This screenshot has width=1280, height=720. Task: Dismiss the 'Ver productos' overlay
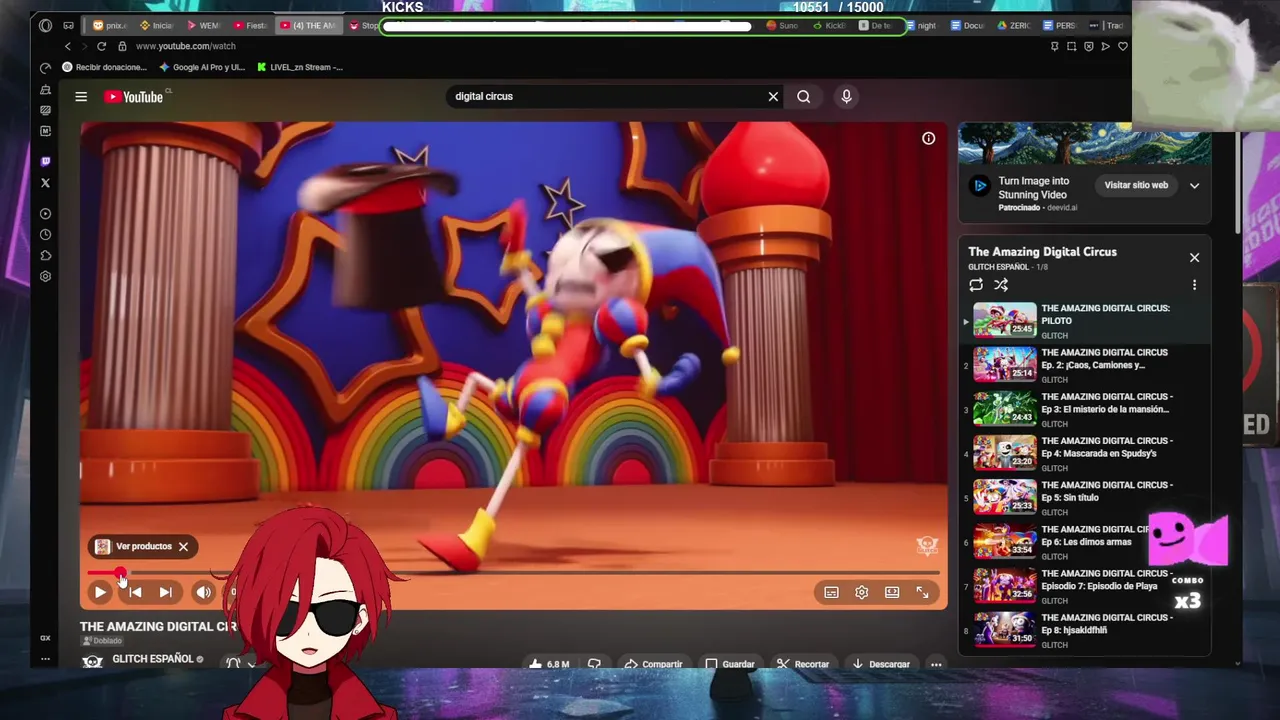183,546
